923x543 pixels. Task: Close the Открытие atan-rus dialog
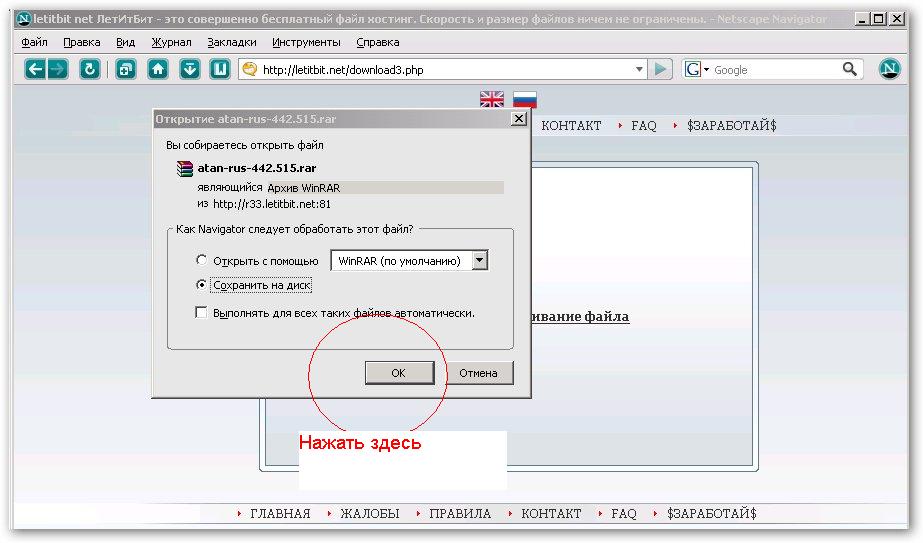518,119
